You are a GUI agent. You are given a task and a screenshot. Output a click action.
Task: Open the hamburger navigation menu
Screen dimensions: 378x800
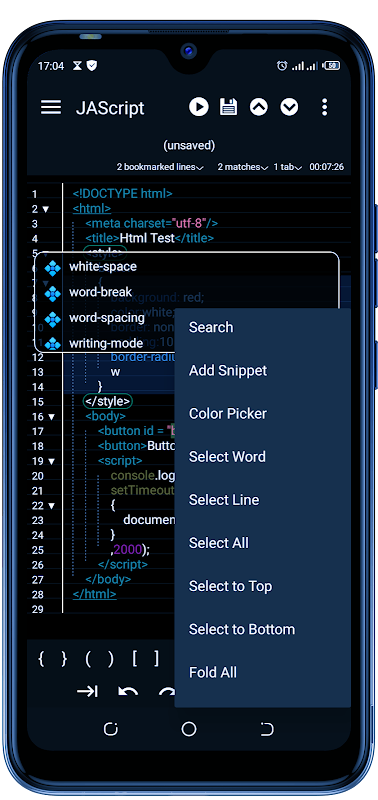[x=51, y=108]
